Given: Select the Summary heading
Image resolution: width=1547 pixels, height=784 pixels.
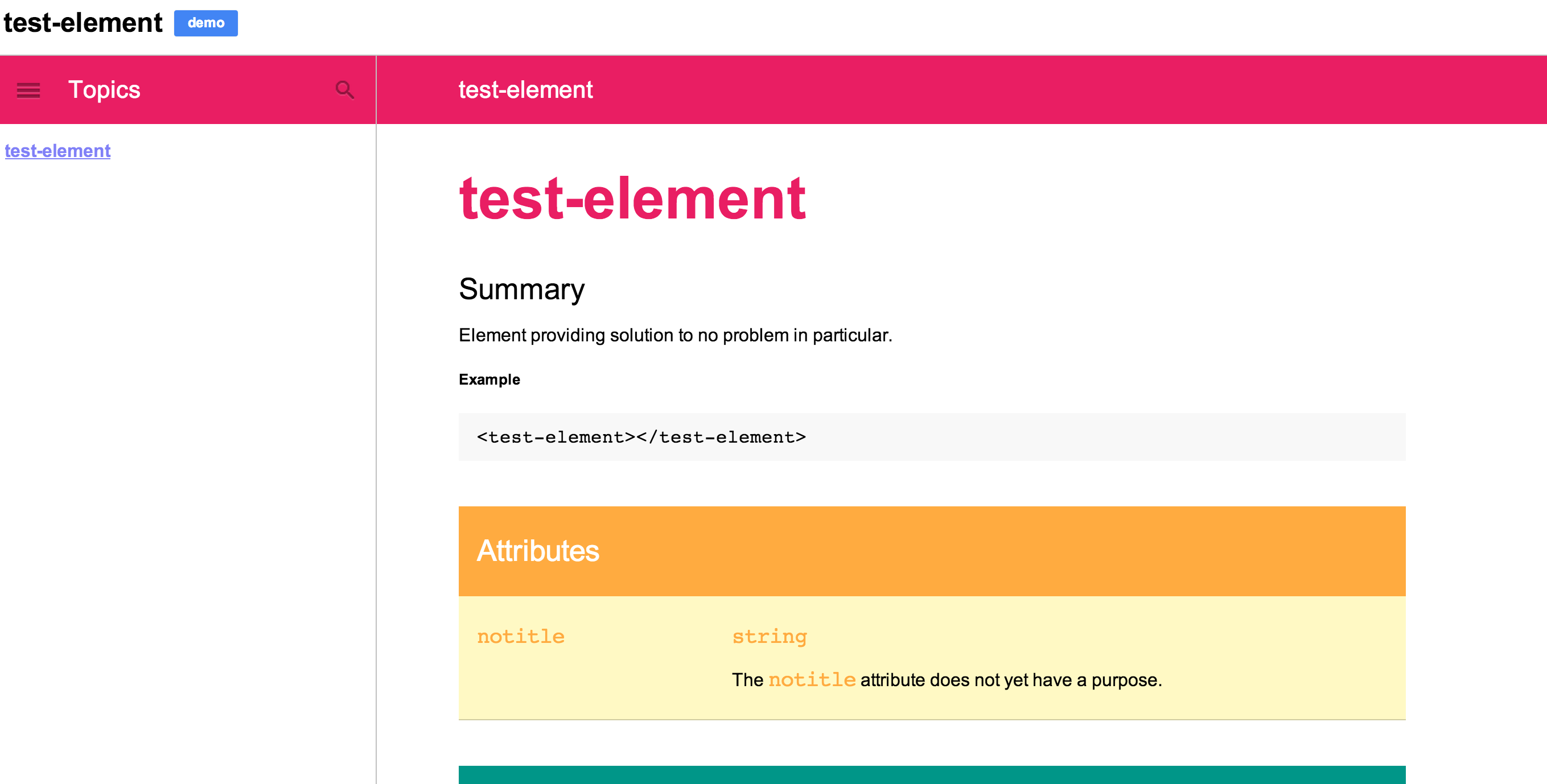Looking at the screenshot, I should coord(522,290).
